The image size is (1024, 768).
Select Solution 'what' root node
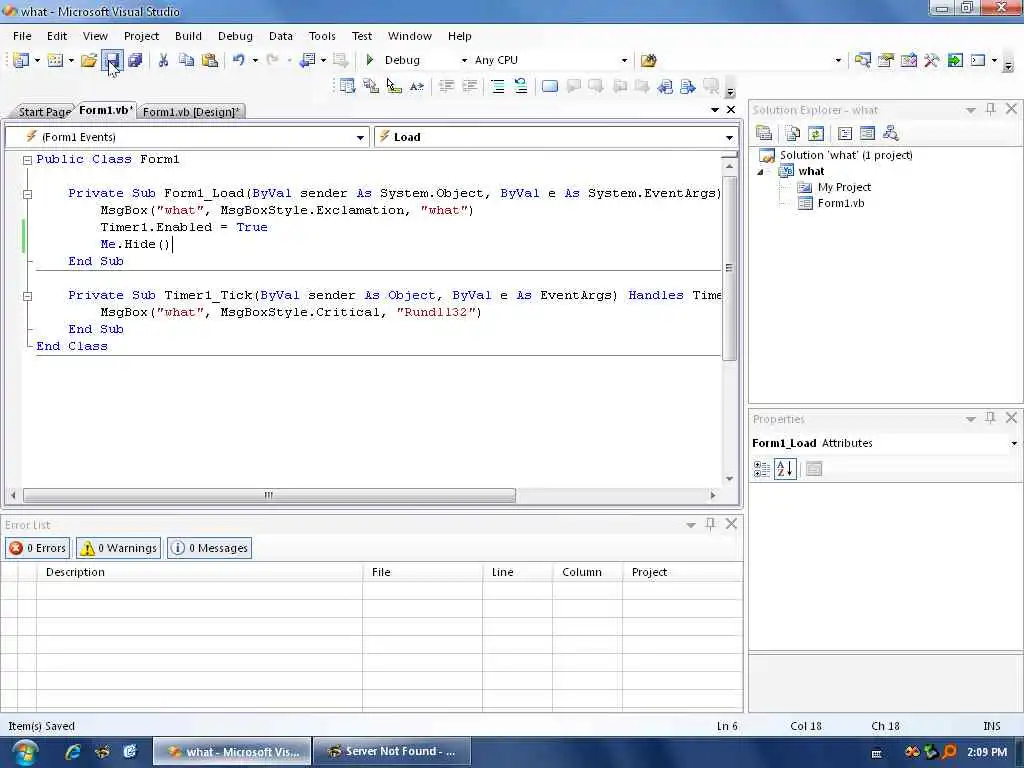click(846, 155)
